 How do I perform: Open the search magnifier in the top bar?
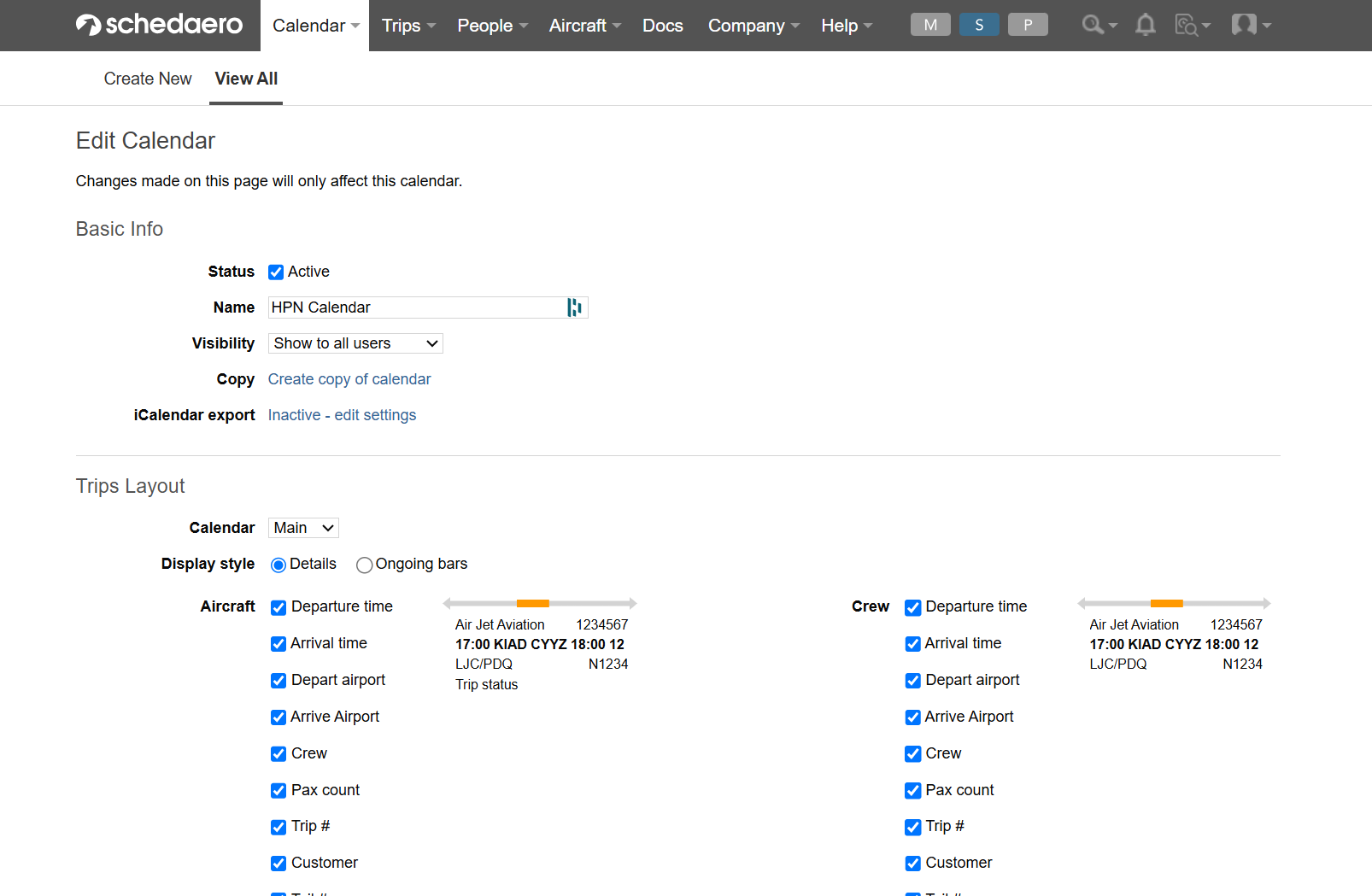coord(1093,25)
